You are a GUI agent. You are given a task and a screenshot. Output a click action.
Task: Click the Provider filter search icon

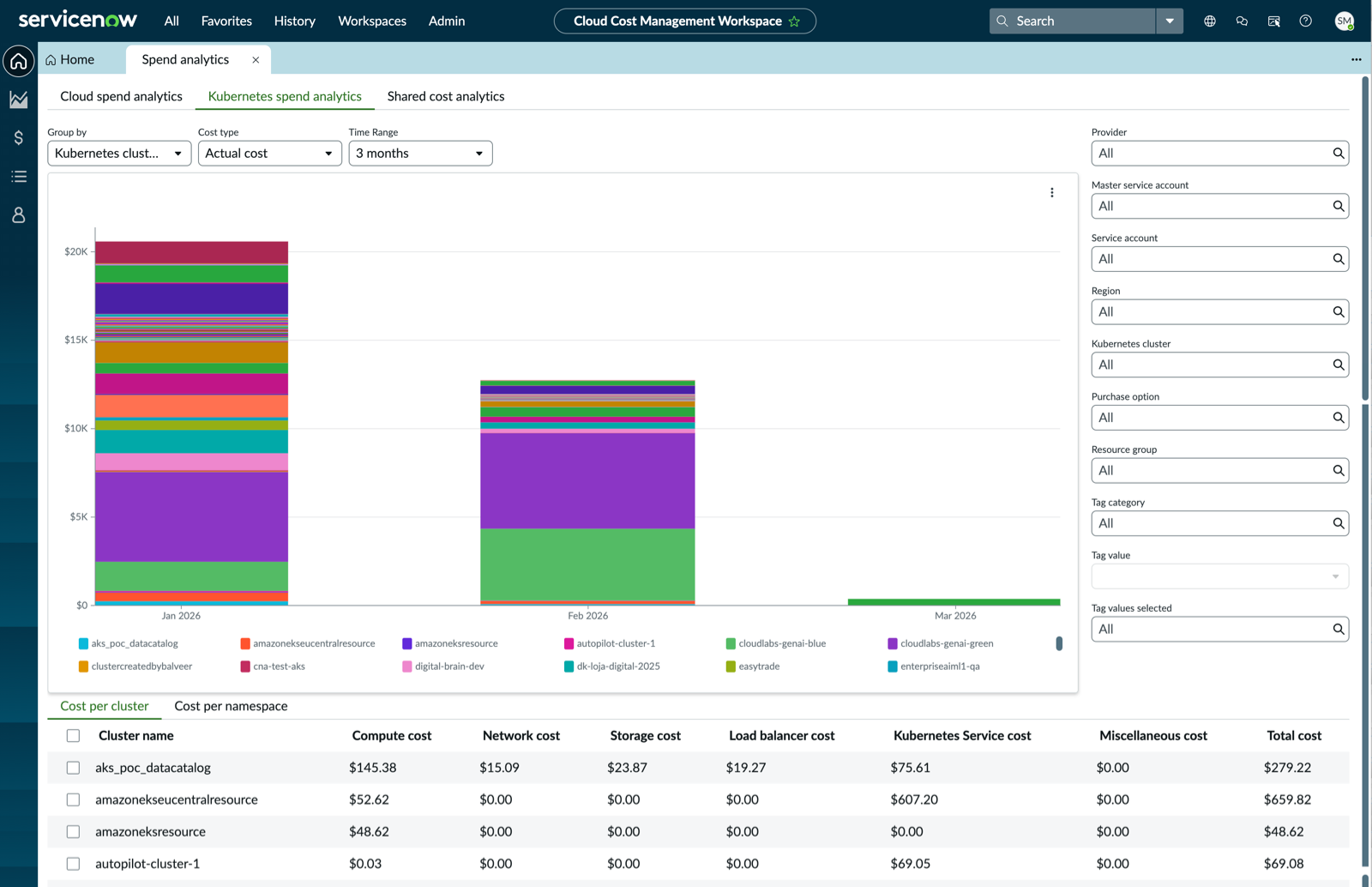(x=1338, y=154)
